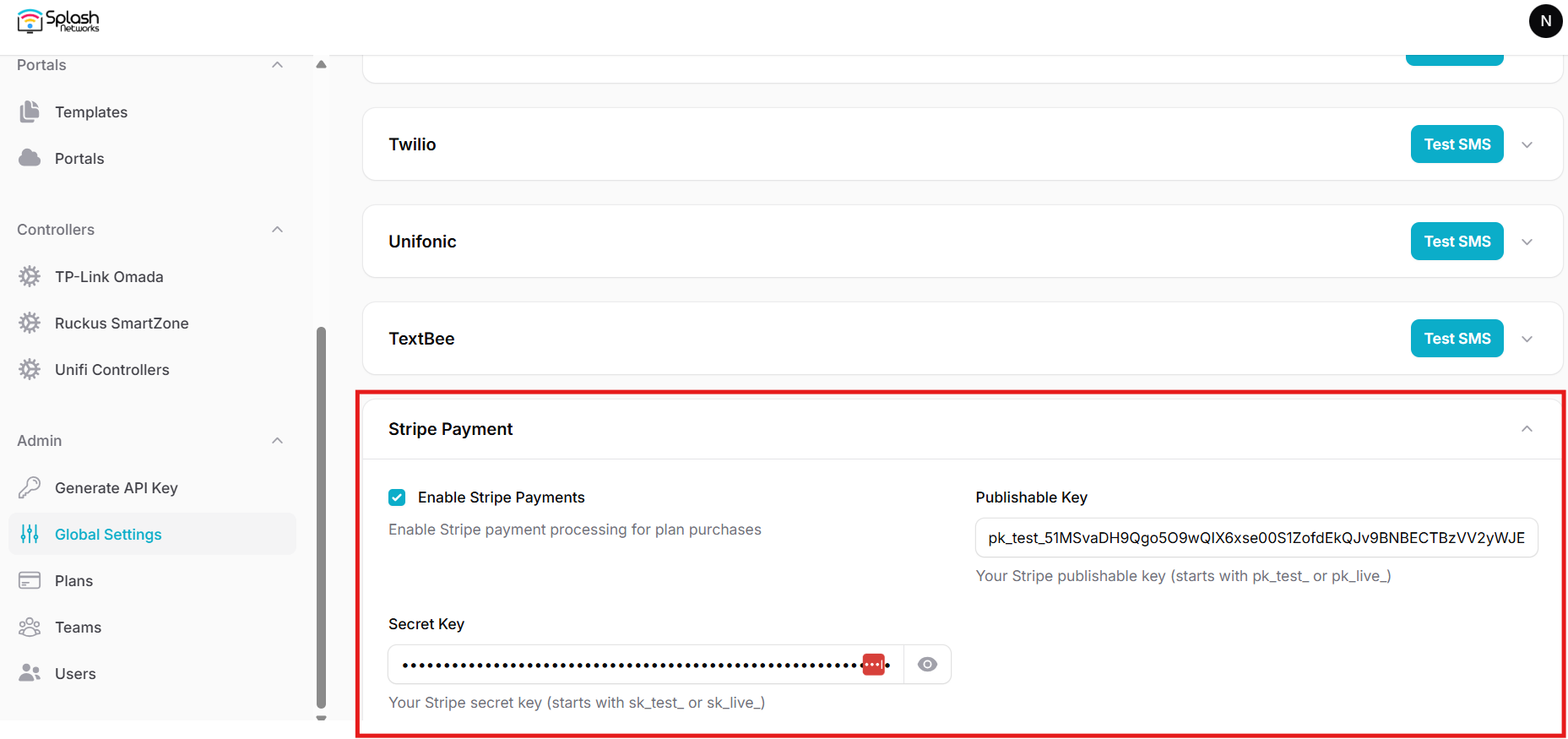
Task: Click the Publishable Key input field
Action: tap(1256, 538)
